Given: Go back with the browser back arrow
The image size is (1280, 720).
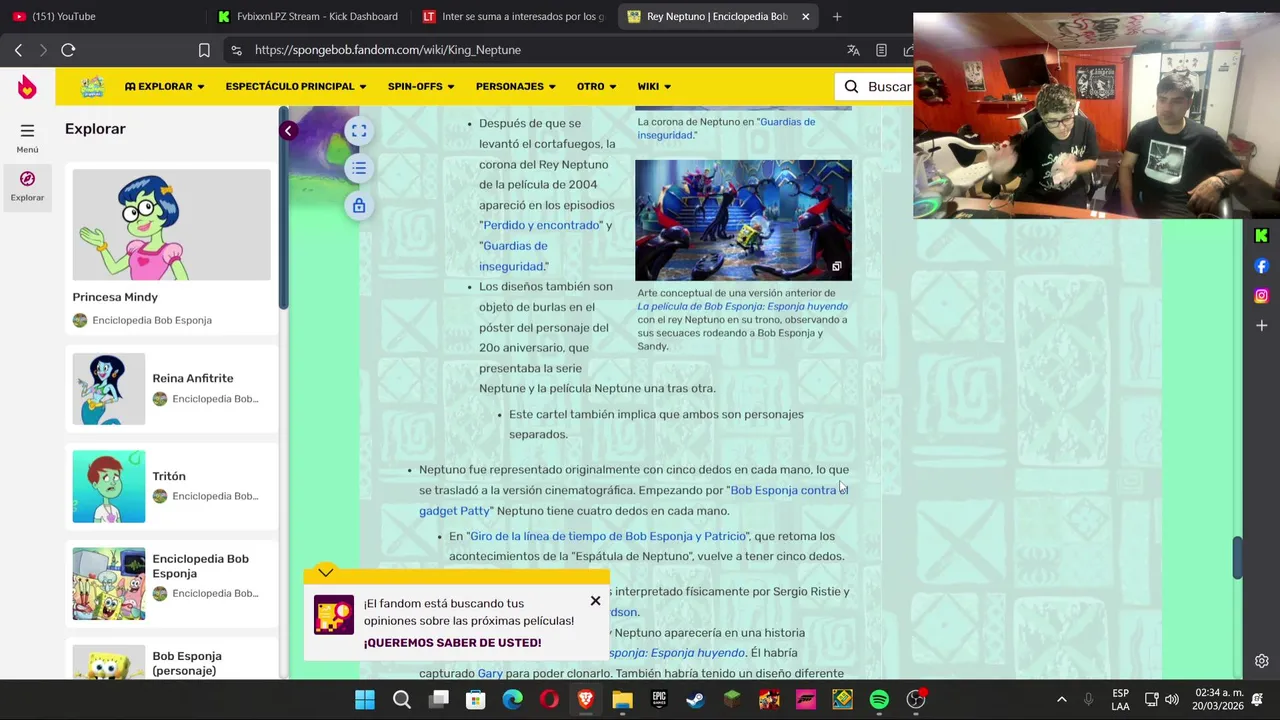Looking at the screenshot, I should (18, 50).
